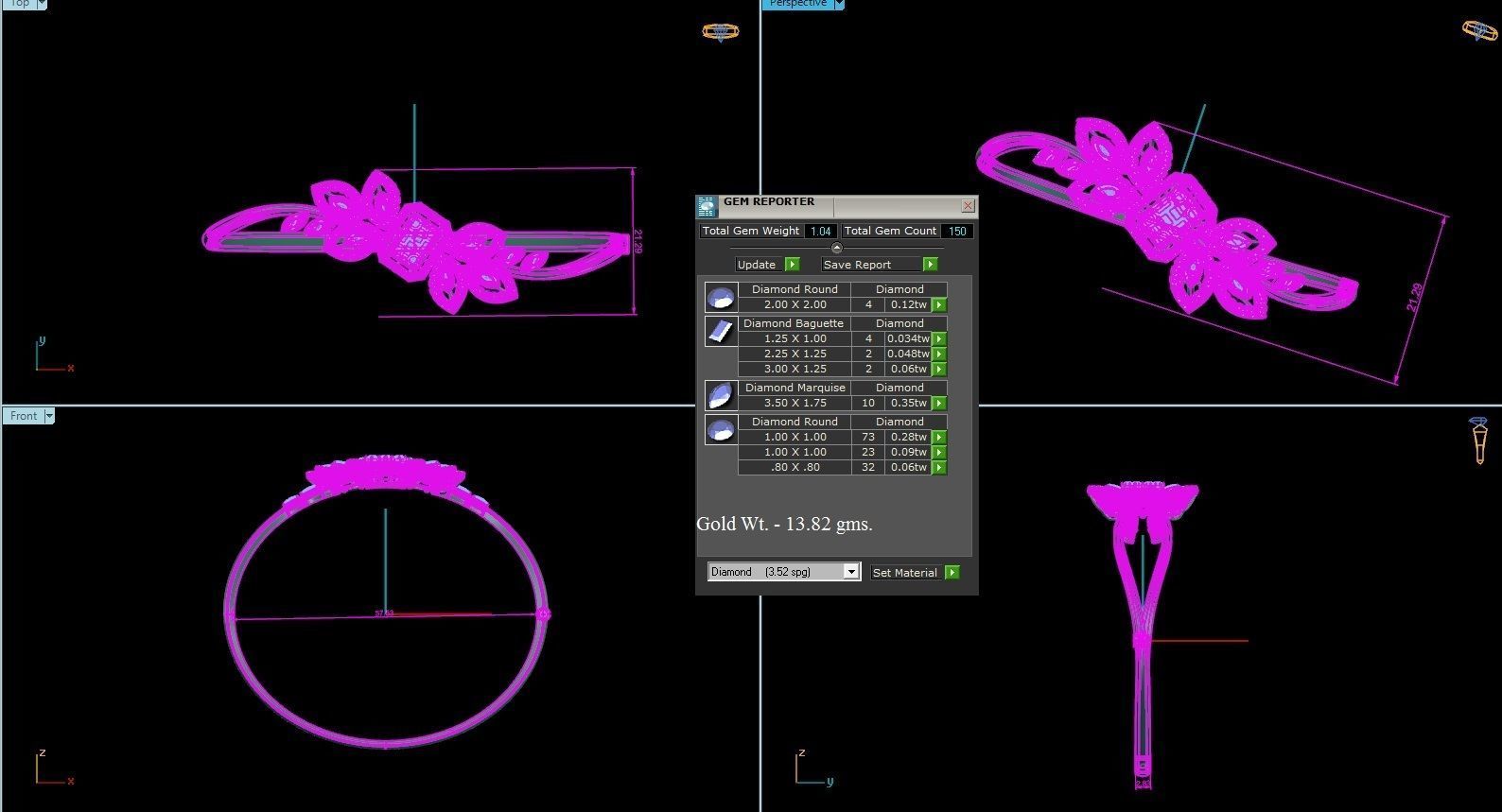Click ring view icon in Perspective viewport corner
The image size is (1502, 812).
point(1480,30)
